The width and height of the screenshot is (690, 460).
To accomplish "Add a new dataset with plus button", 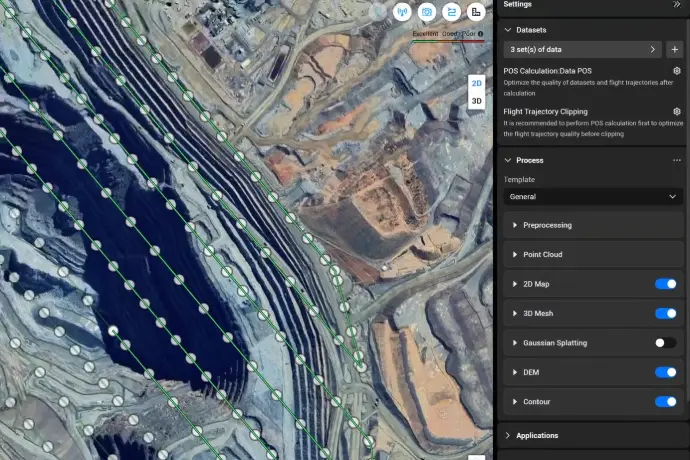I will point(674,49).
